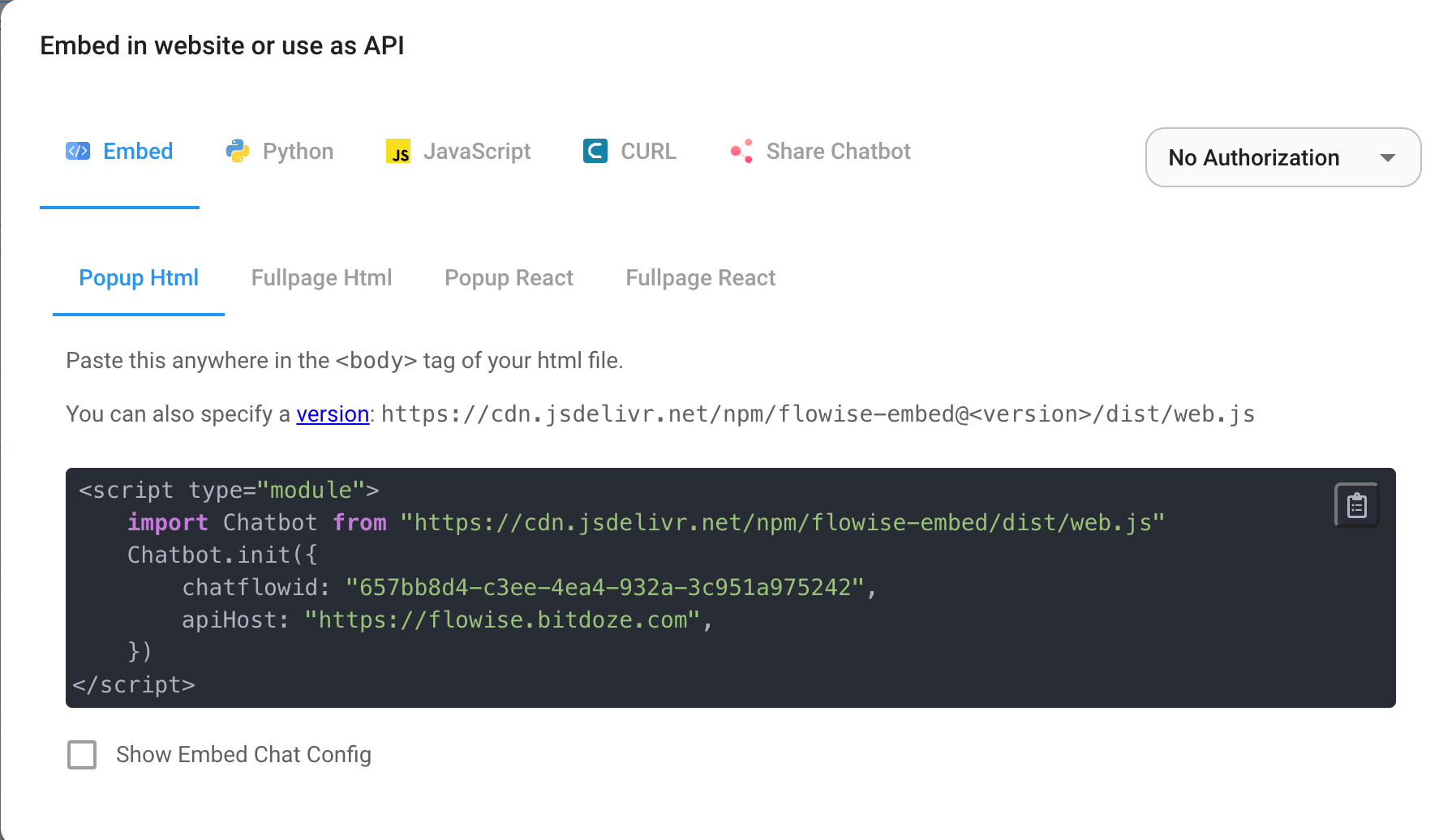Switch to the Fullpage Html tab
This screenshot has width=1439, height=840.
coord(321,278)
